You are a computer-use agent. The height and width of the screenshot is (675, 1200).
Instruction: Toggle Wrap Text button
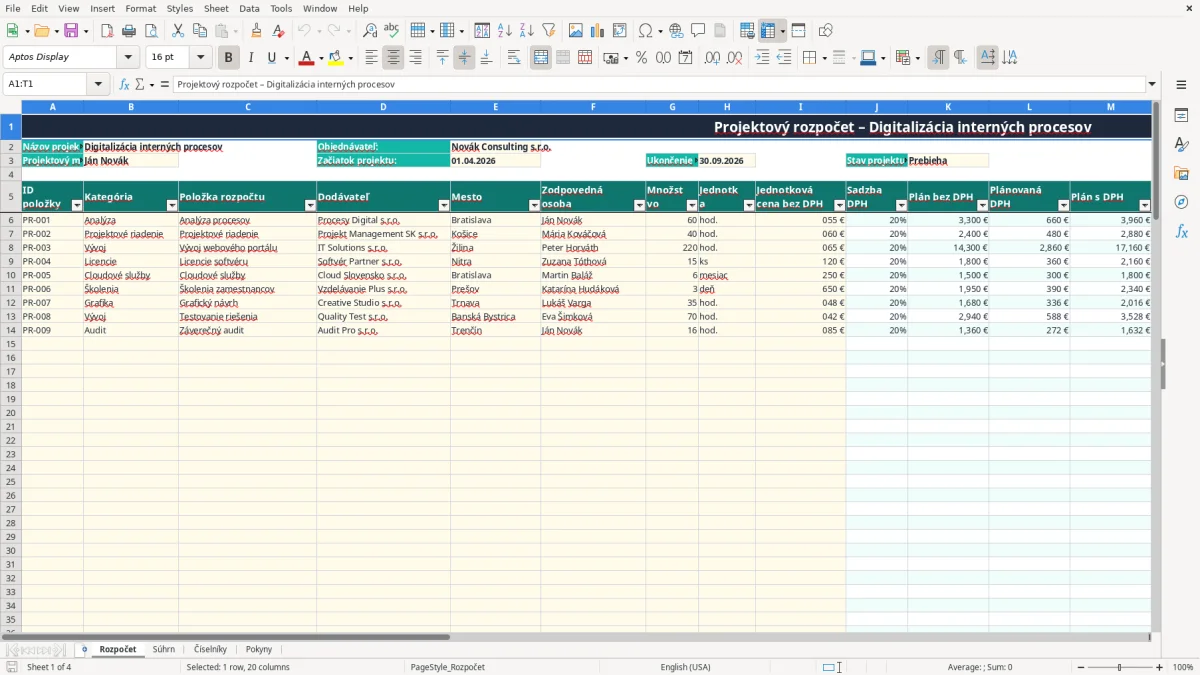(x=513, y=58)
